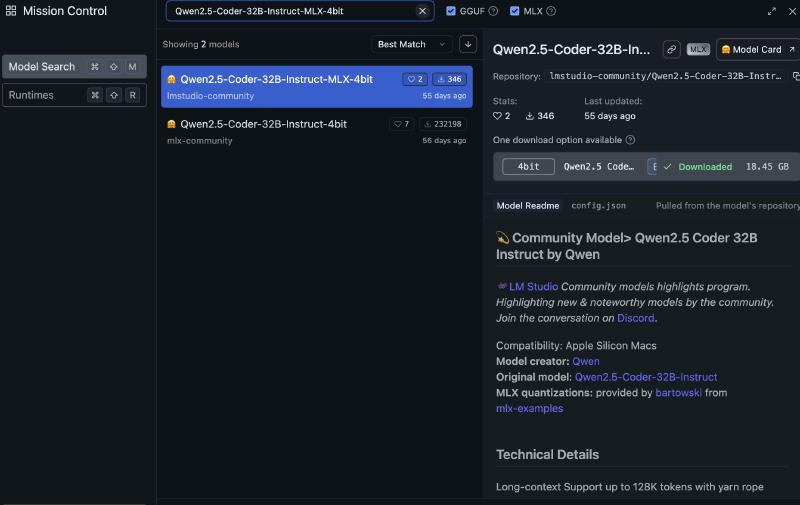Select Qwen2.5-Coder-32B-Instruct-MLX-4bit result

[317, 87]
